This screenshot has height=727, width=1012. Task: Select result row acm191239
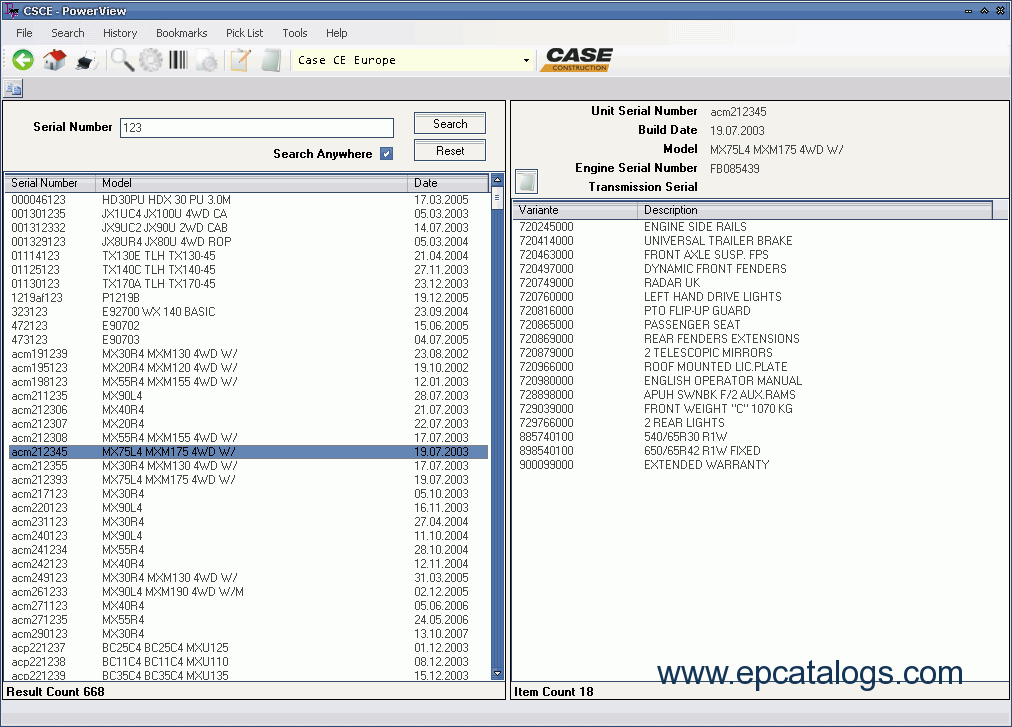point(248,354)
